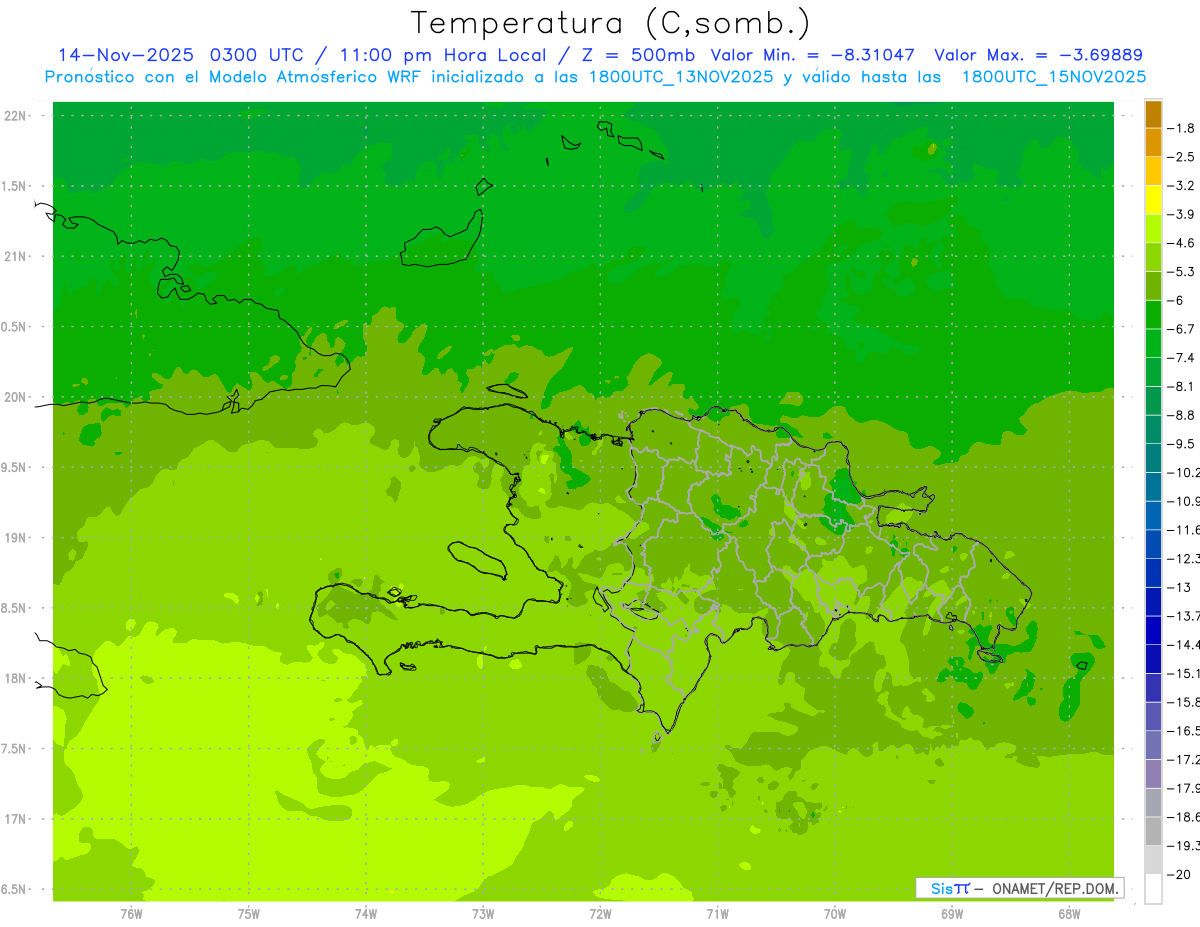1200x927 pixels.
Task: Click the "-8.1" color scale value
Action: (1182, 386)
